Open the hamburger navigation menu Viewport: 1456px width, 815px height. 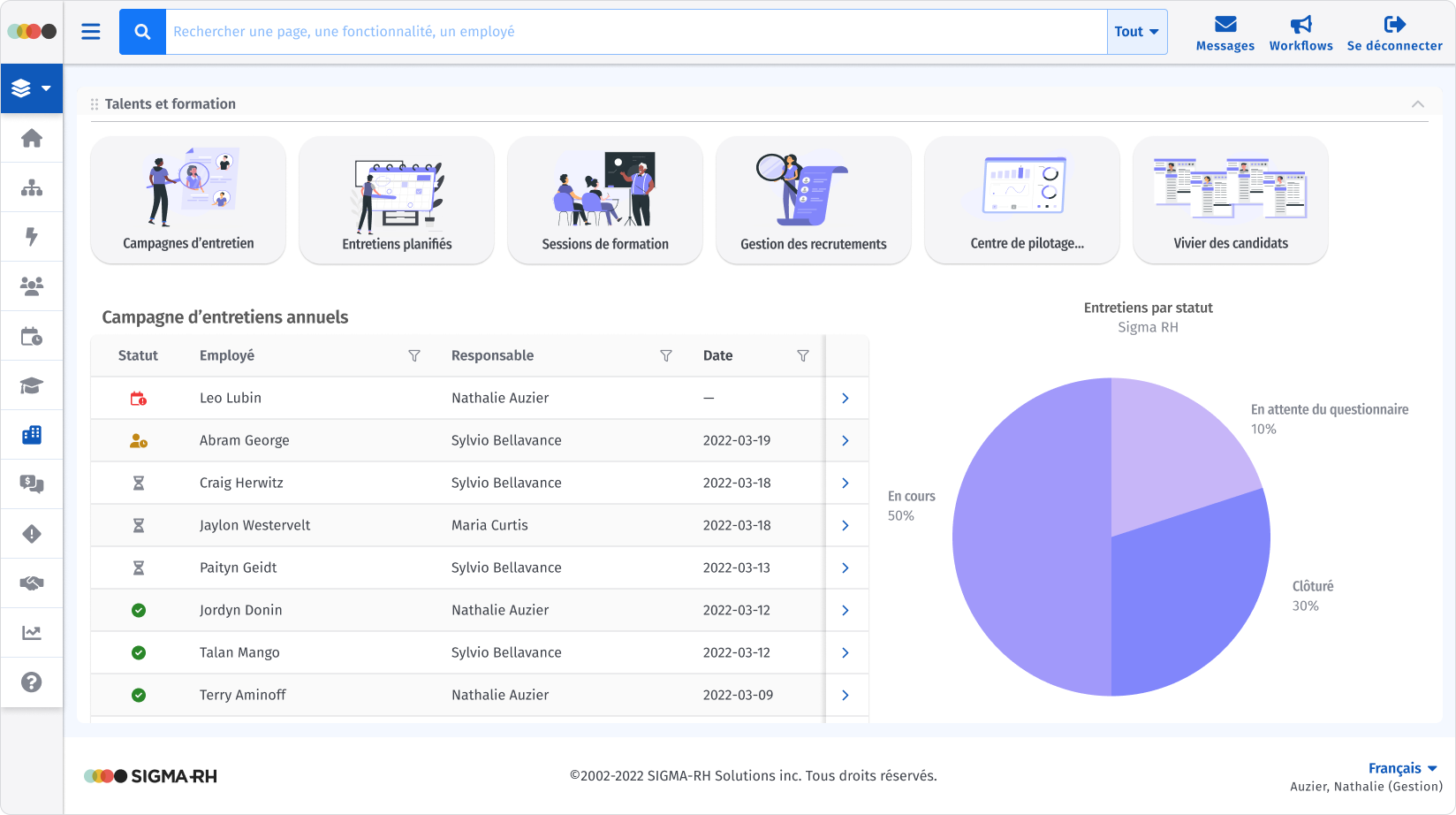click(x=91, y=31)
